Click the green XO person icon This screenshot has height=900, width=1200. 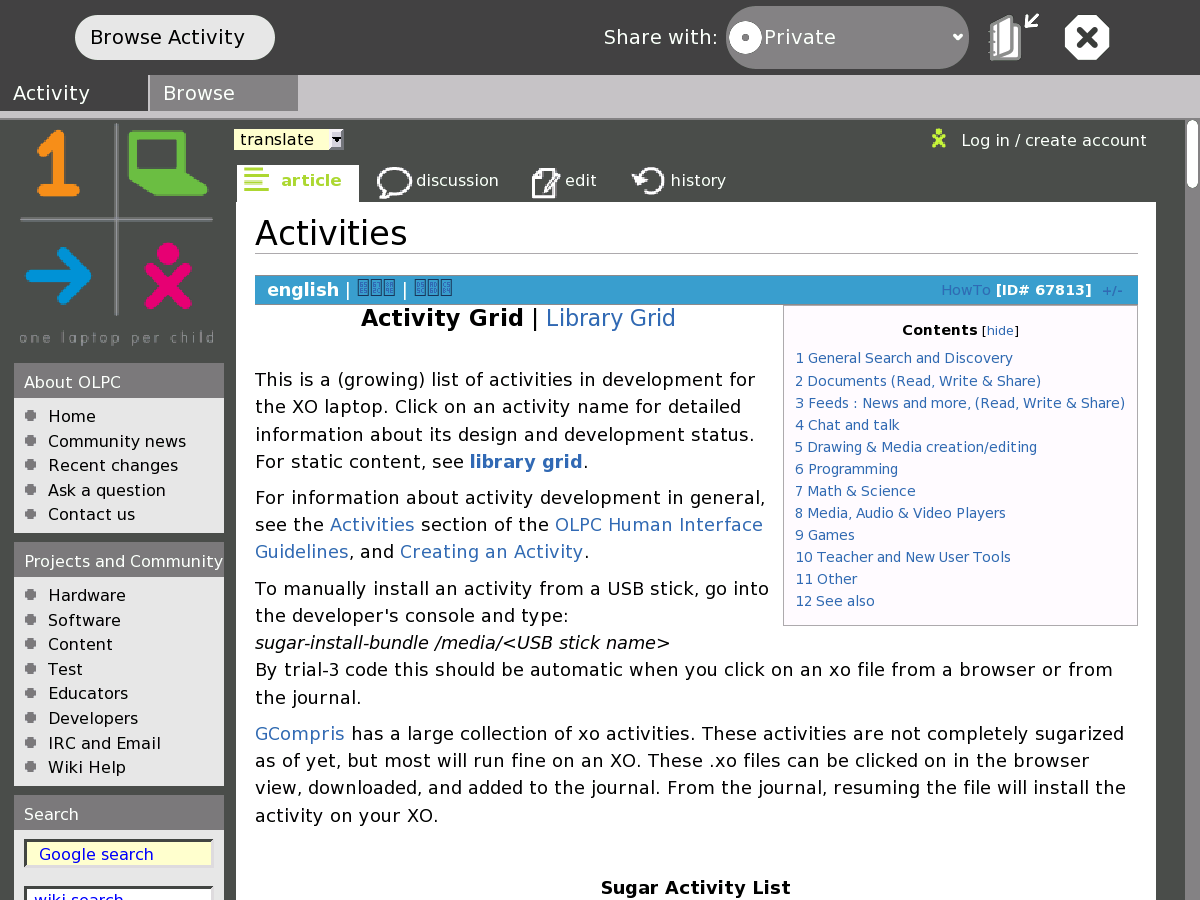(x=938, y=139)
